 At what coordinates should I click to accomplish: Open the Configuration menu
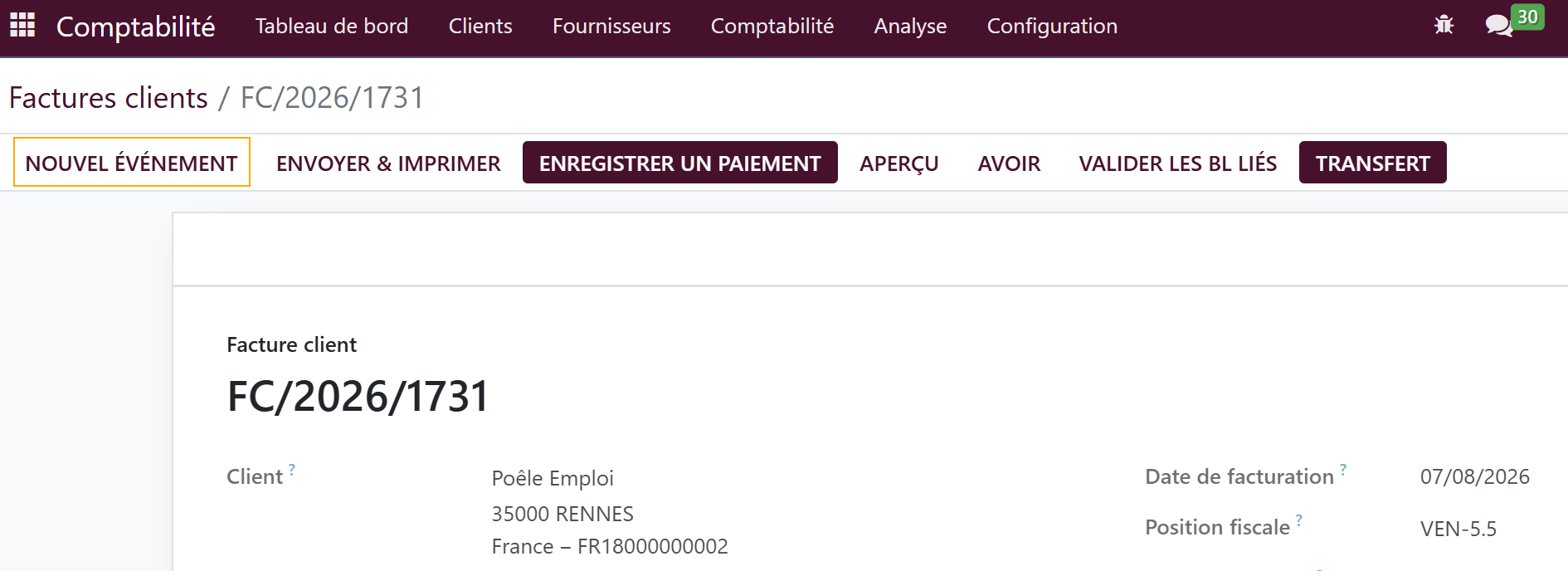point(1052,26)
